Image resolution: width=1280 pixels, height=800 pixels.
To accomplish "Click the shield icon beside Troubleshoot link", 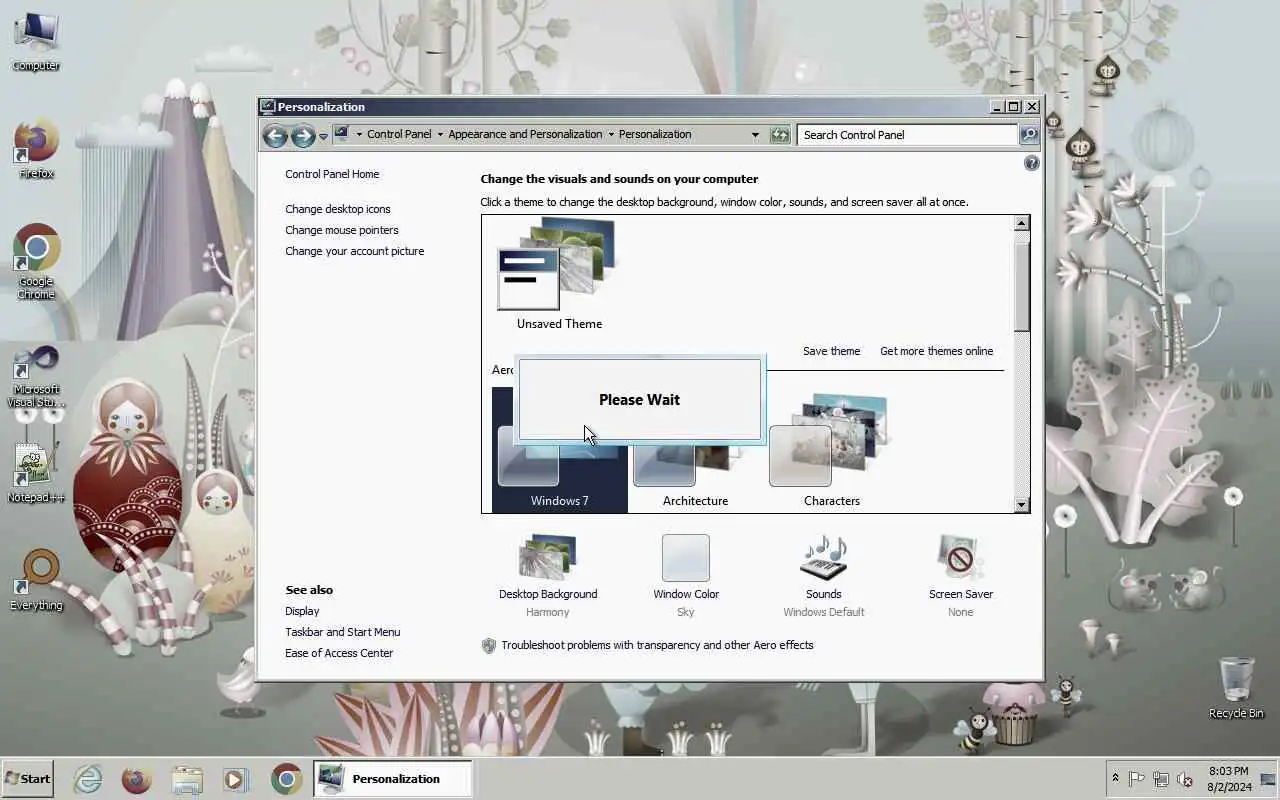I will (489, 646).
